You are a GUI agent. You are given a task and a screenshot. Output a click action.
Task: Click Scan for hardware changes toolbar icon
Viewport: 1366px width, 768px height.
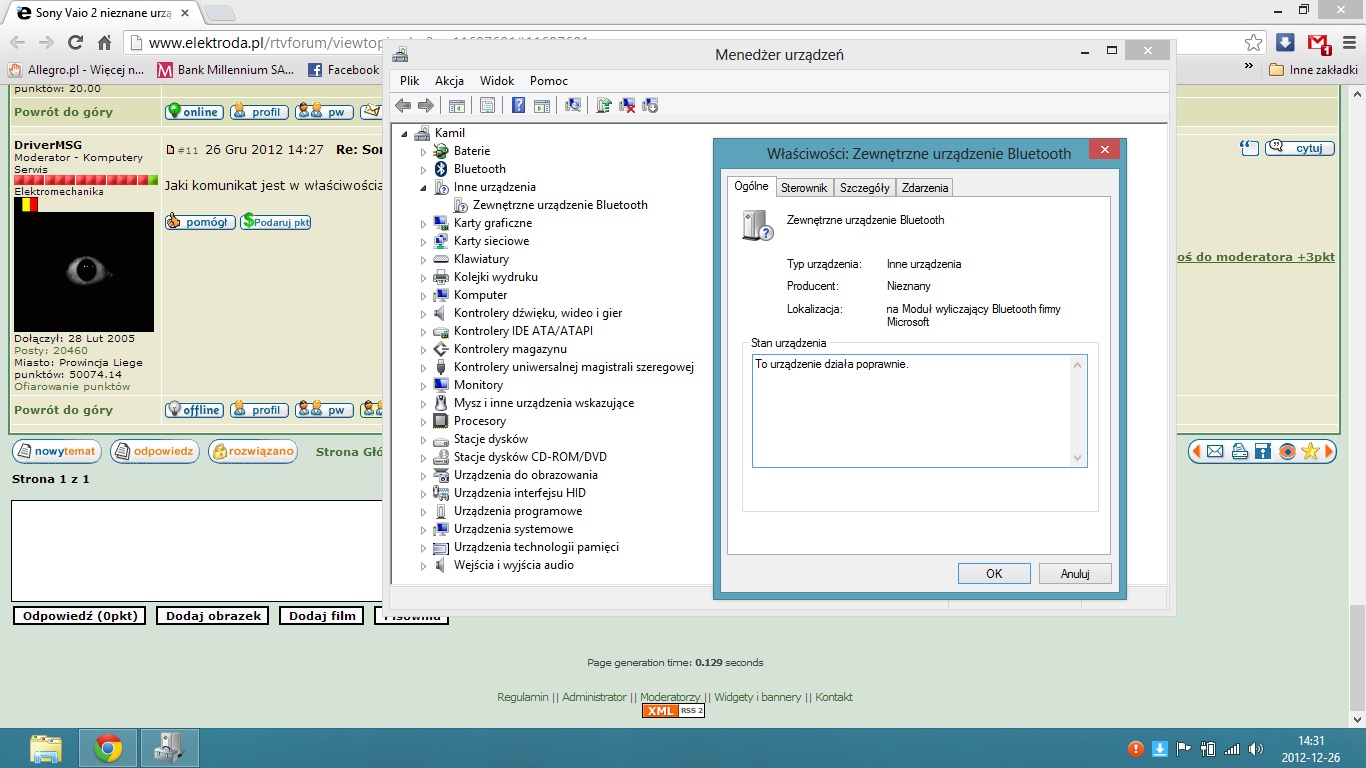(x=573, y=105)
